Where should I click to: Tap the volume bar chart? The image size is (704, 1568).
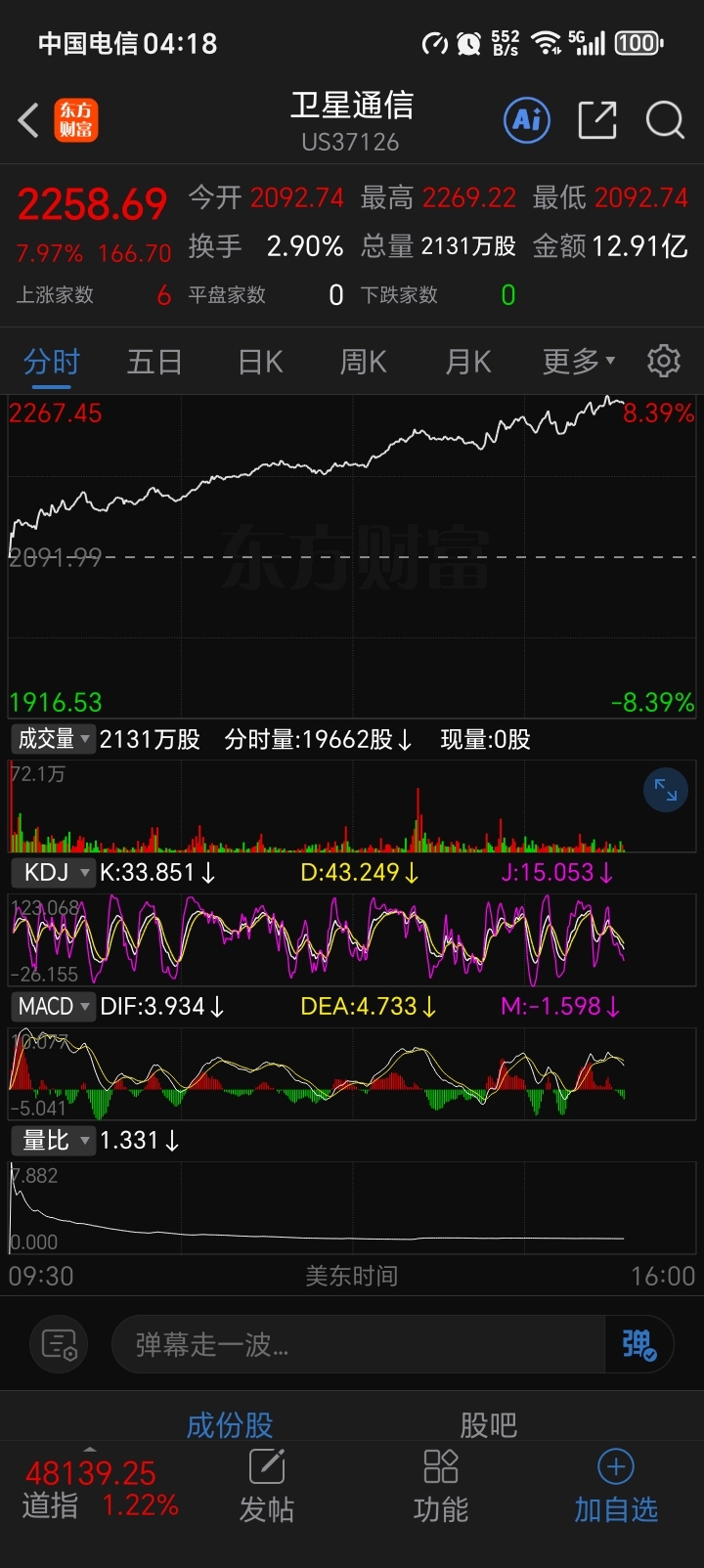352,806
